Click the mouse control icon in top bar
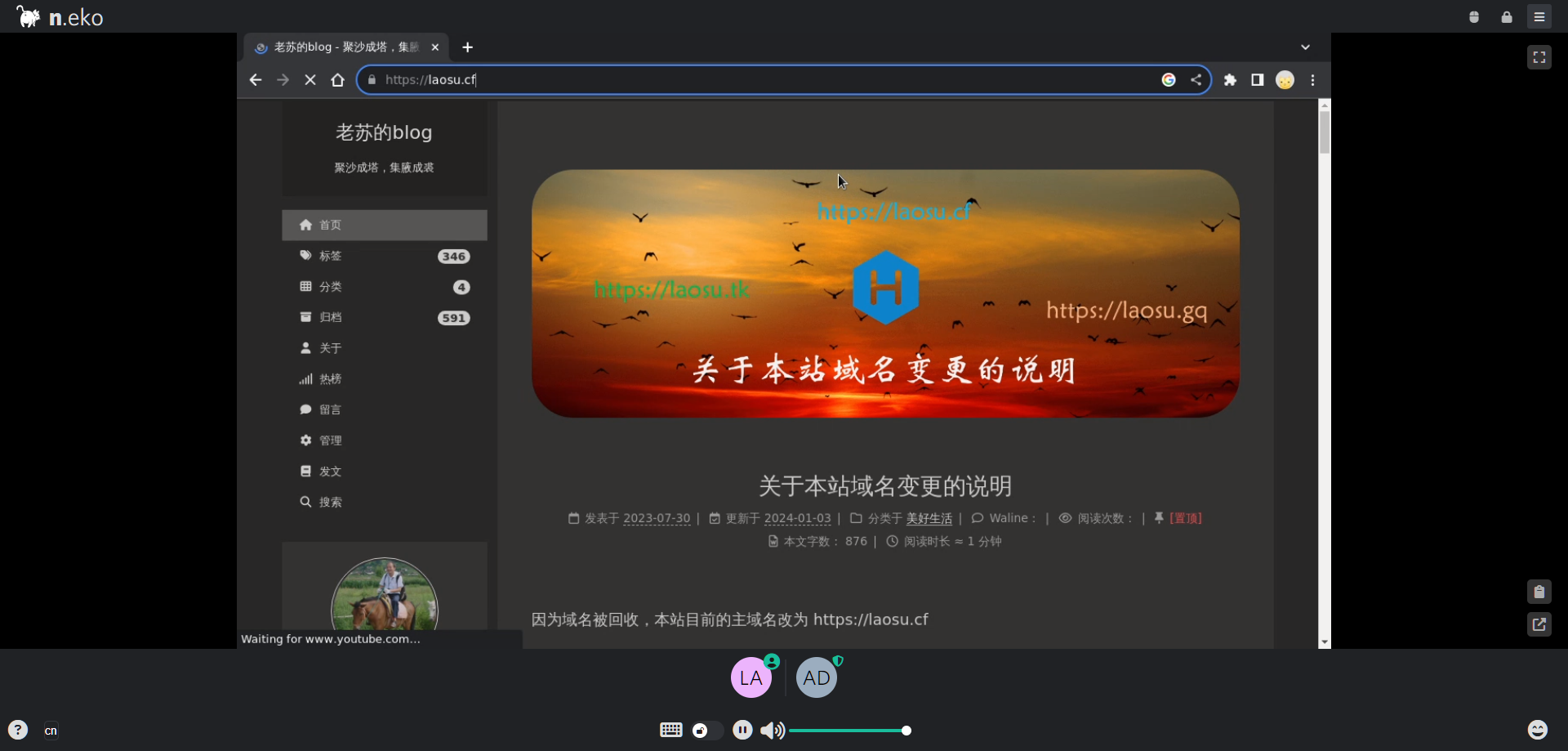 tap(1474, 16)
